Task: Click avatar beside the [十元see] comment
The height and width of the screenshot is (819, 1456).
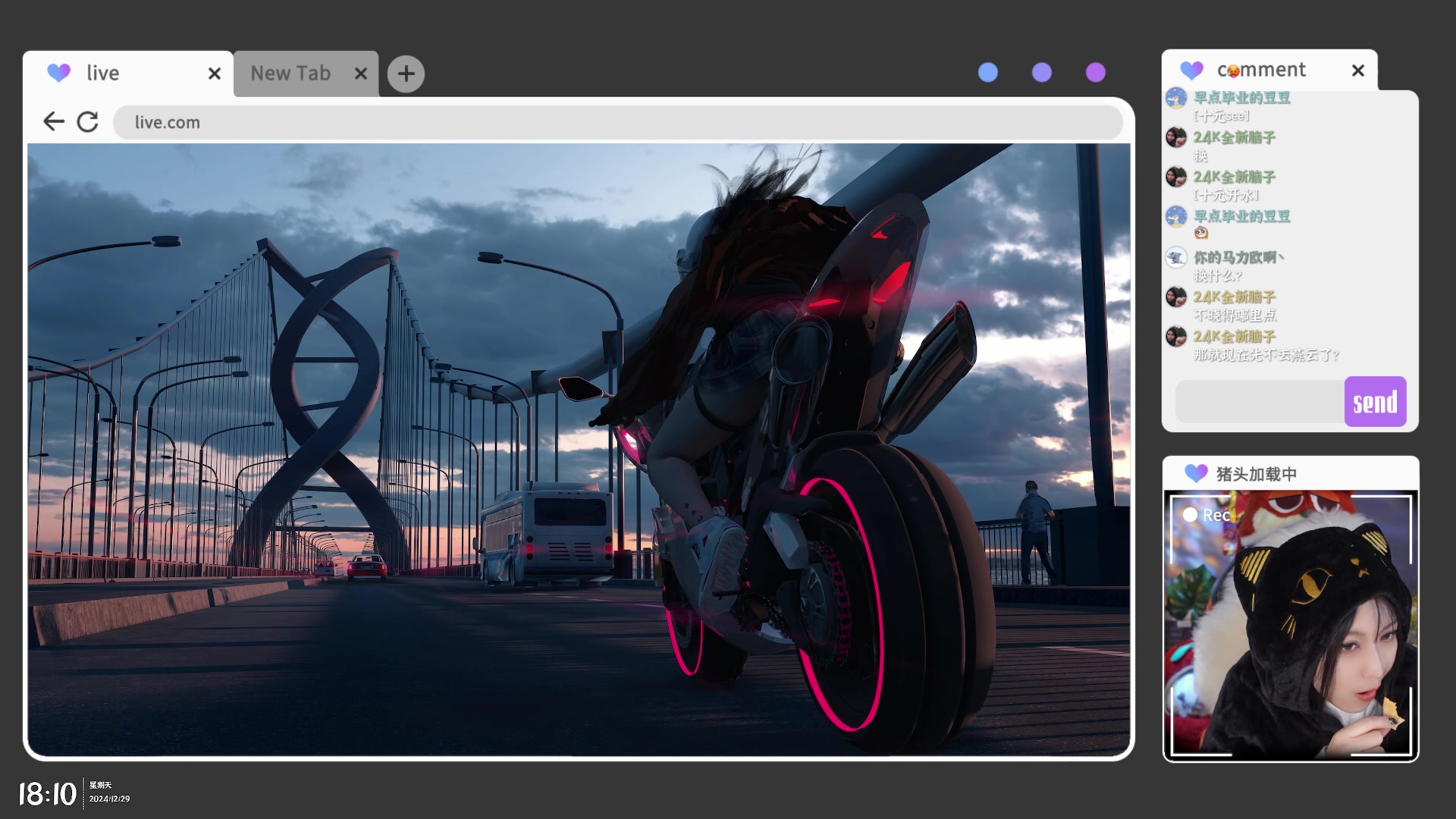Action: point(1176,98)
